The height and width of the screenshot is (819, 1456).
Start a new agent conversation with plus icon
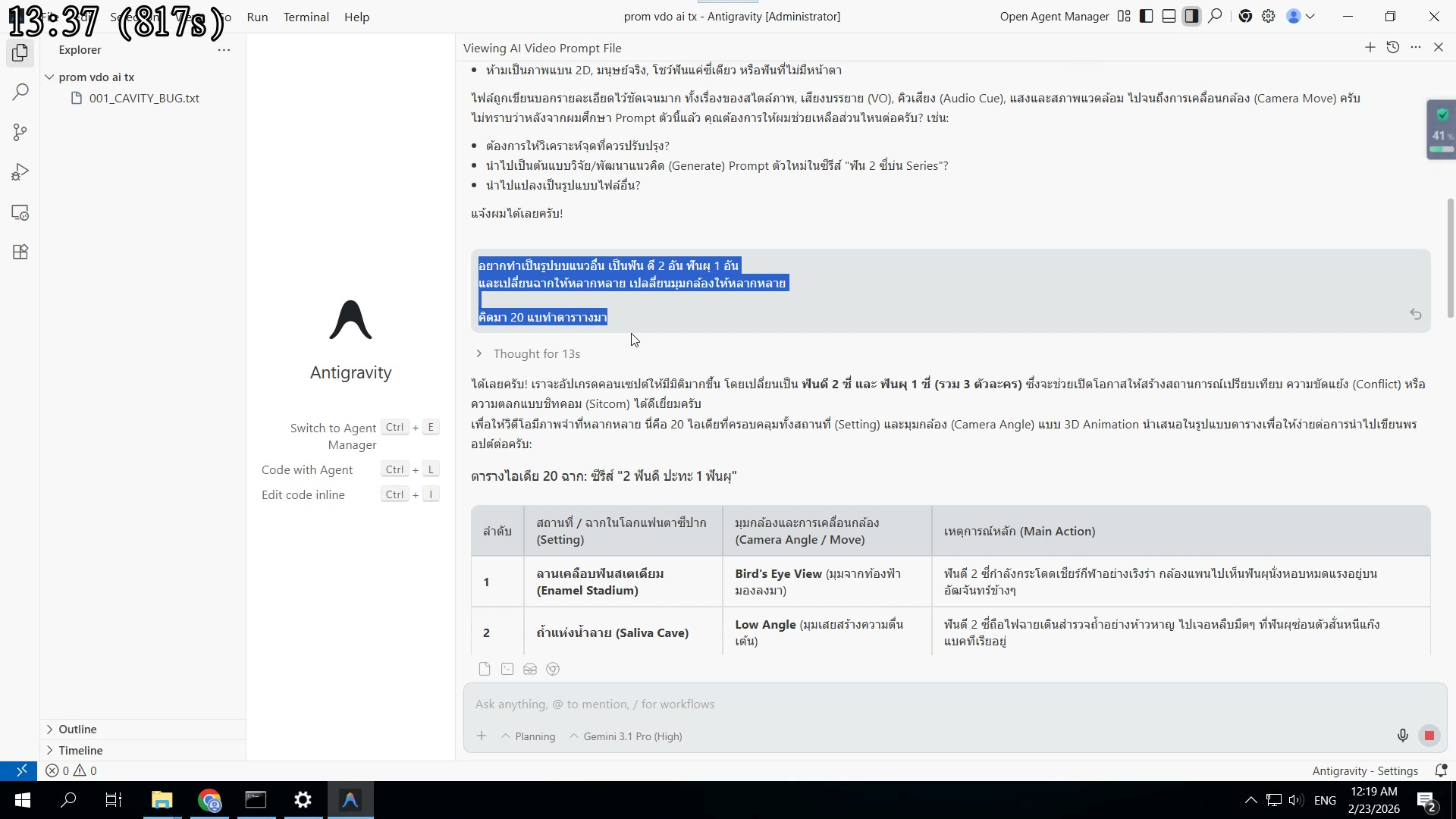coord(1370,48)
